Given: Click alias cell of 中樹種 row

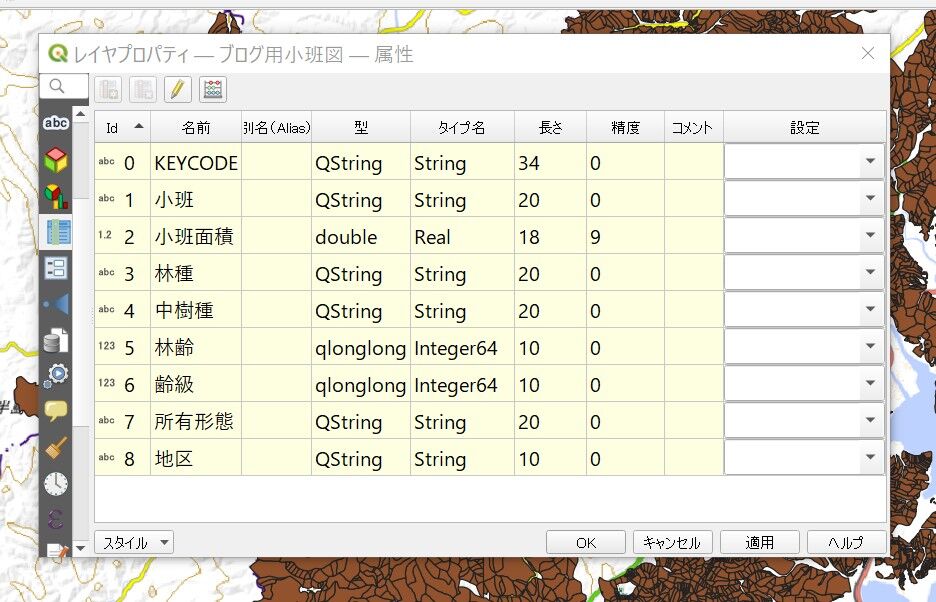Looking at the screenshot, I should coord(276,311).
